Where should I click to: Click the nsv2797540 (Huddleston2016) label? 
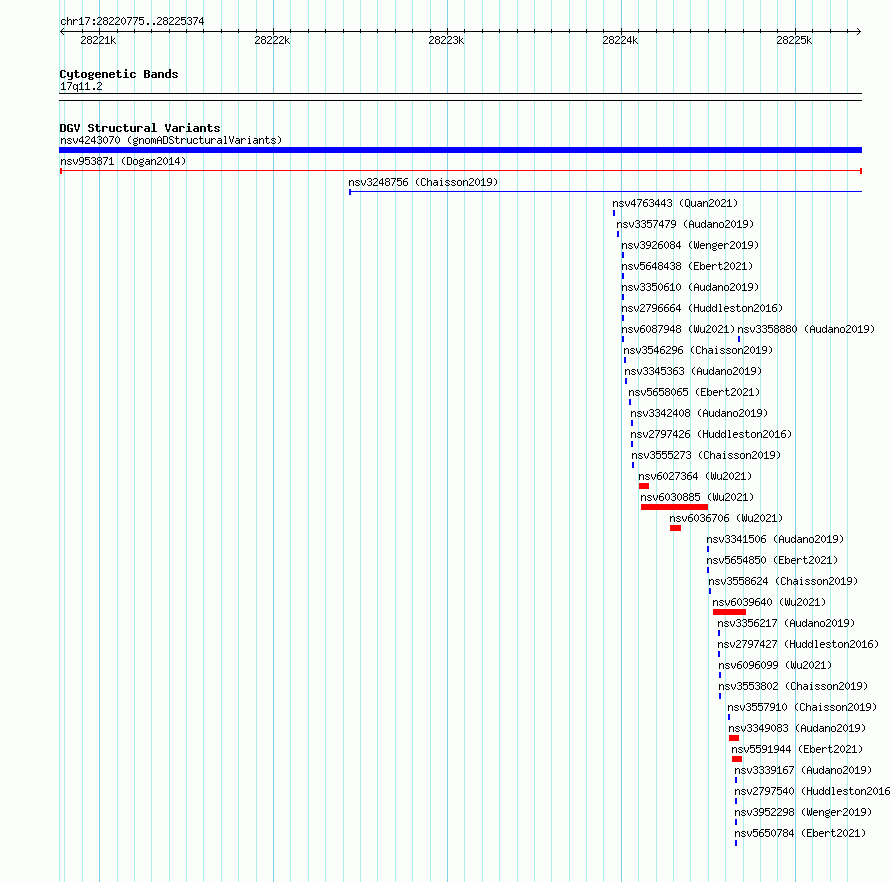pos(812,791)
